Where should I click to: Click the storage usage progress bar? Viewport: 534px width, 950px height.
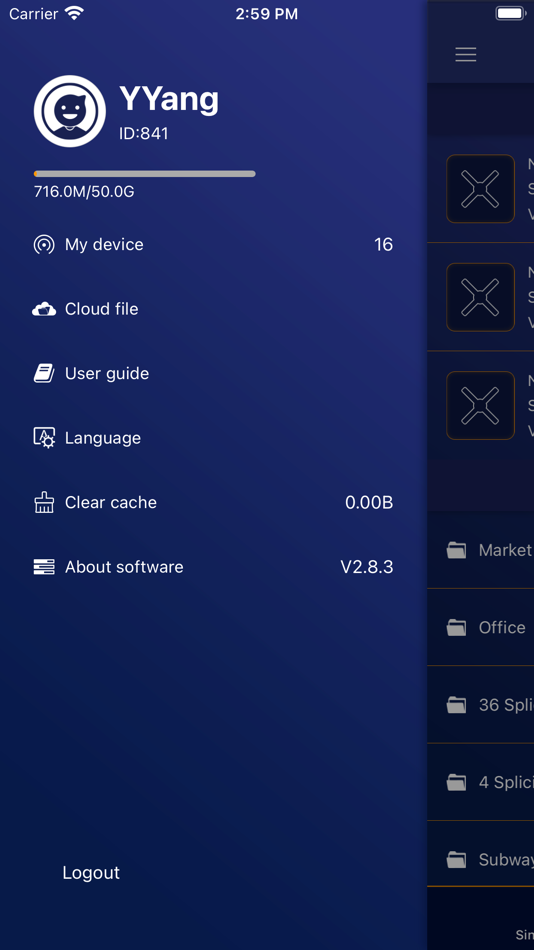(x=144, y=174)
